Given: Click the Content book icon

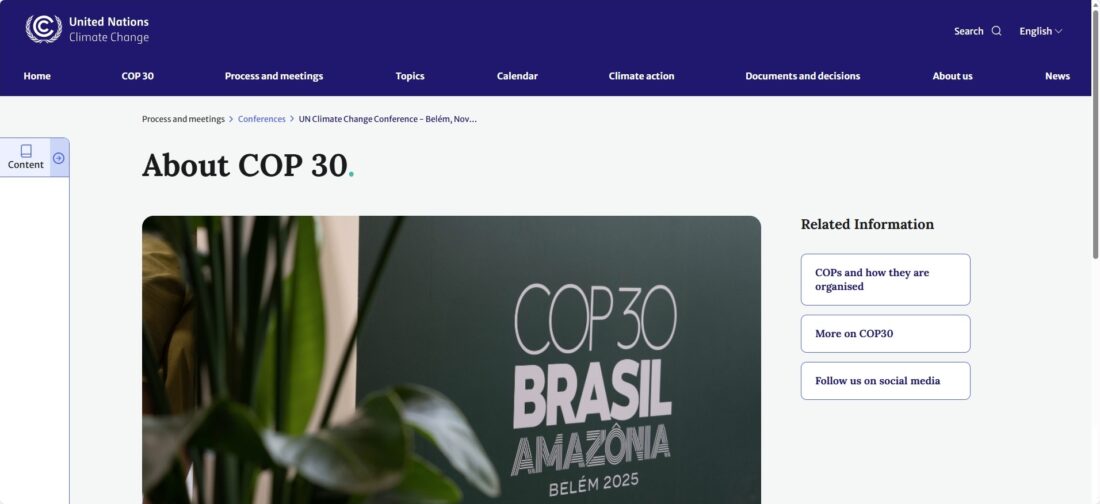Looking at the screenshot, I should pos(26,151).
